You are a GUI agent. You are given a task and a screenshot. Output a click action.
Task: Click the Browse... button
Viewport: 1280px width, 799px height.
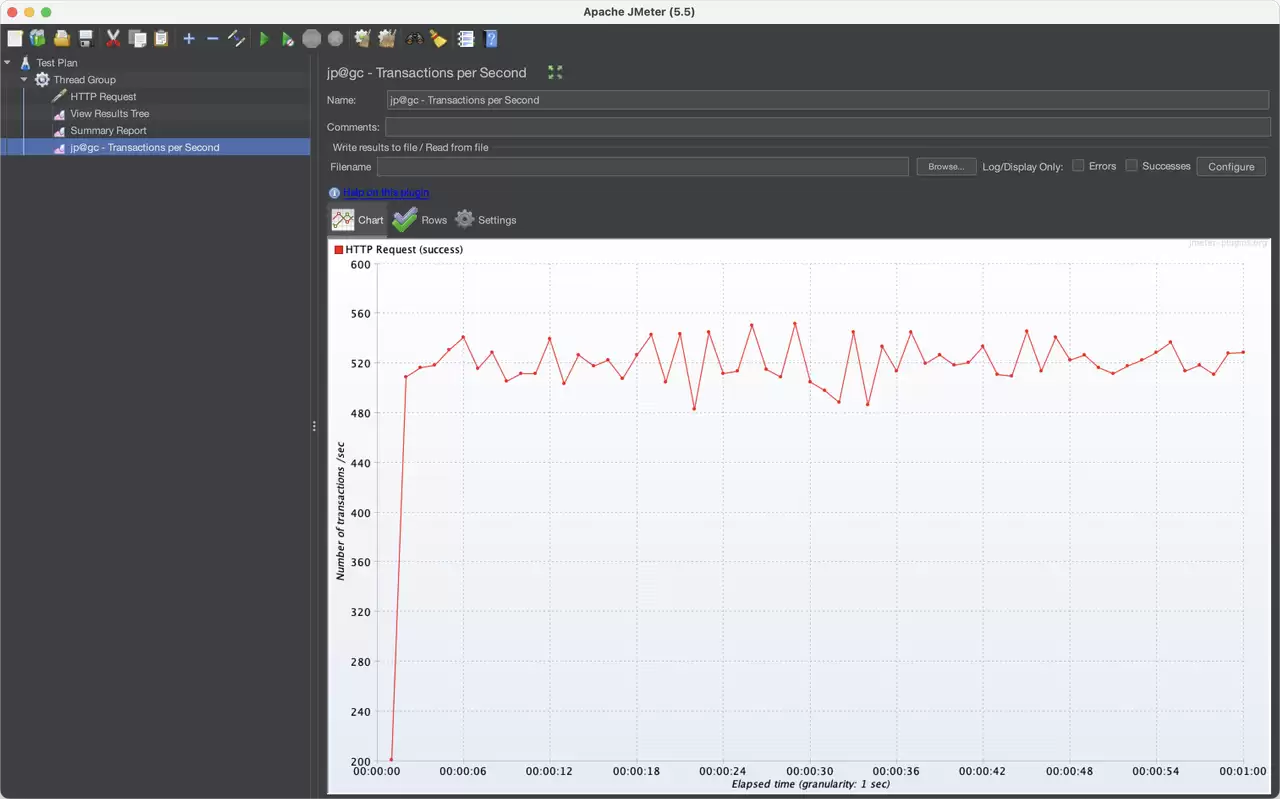click(x=946, y=167)
